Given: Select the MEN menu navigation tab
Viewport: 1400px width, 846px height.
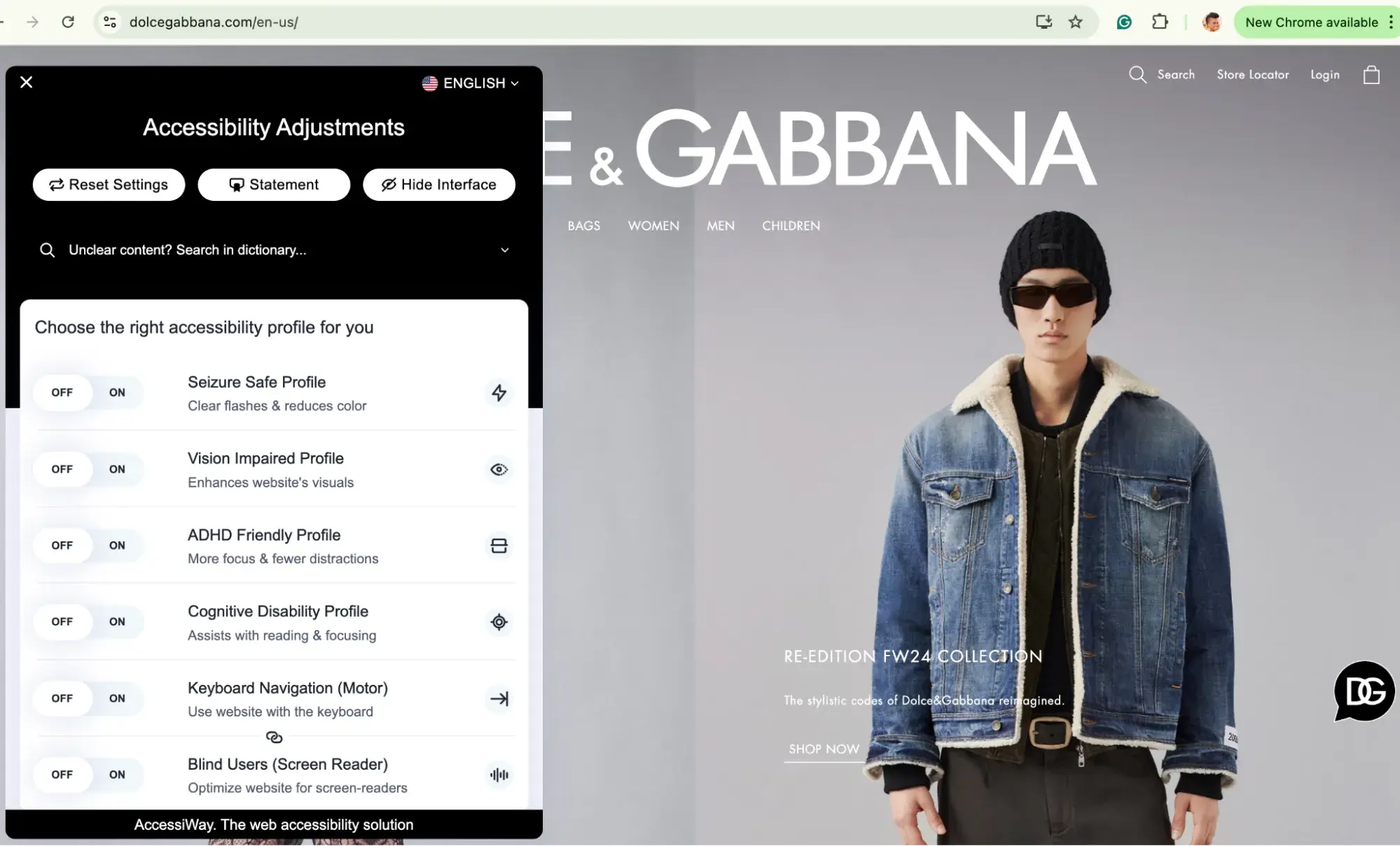Looking at the screenshot, I should click(720, 224).
